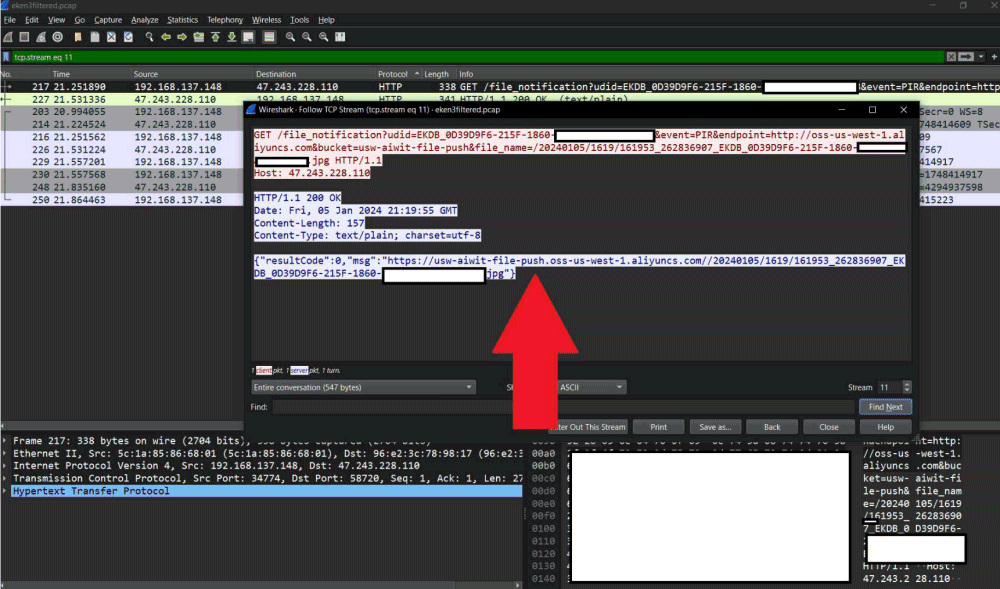Toggle packet list colorization
Screen dimensions: 1000x589
pyautogui.click(x=269, y=37)
